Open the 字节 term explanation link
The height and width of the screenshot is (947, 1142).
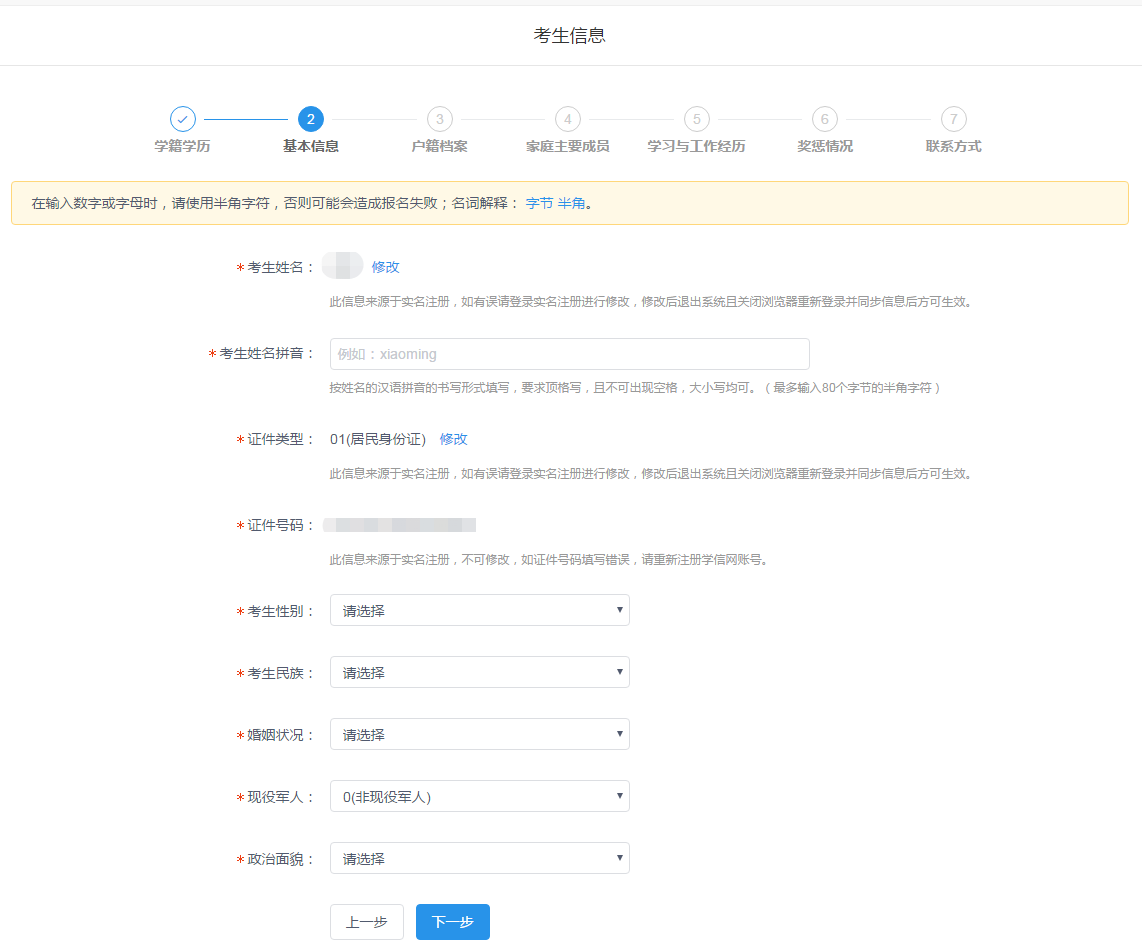pyautogui.click(x=539, y=203)
